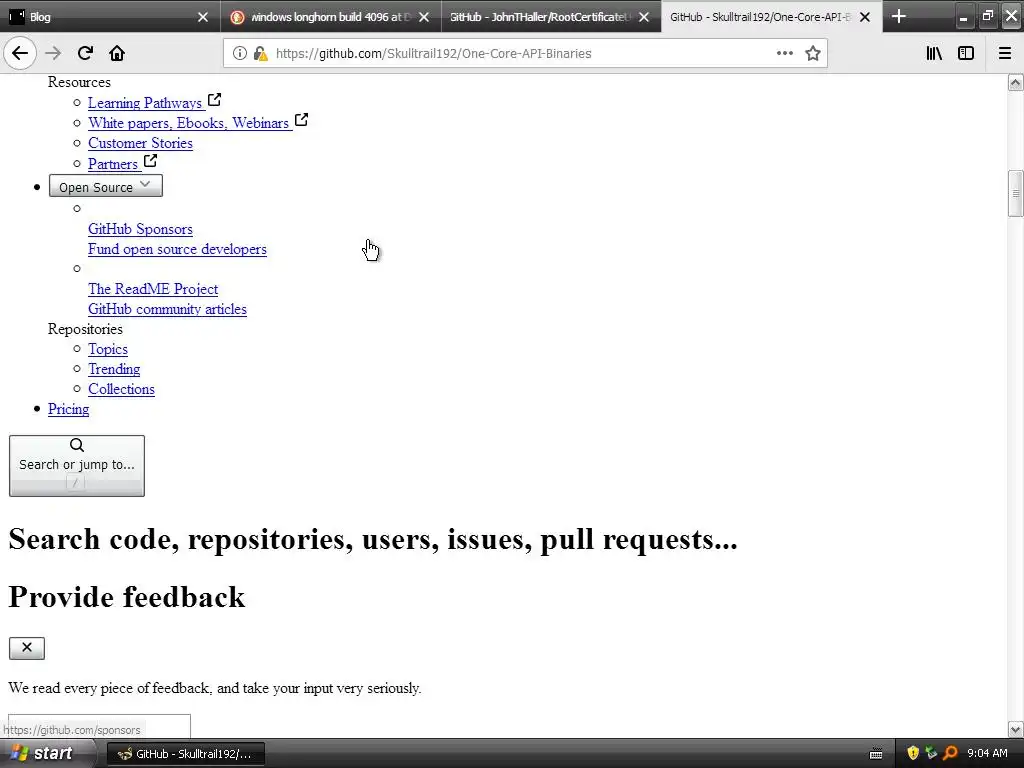Close the Skulltrail192 One-Core-API tab
This screenshot has height=768, width=1024.
(x=865, y=17)
